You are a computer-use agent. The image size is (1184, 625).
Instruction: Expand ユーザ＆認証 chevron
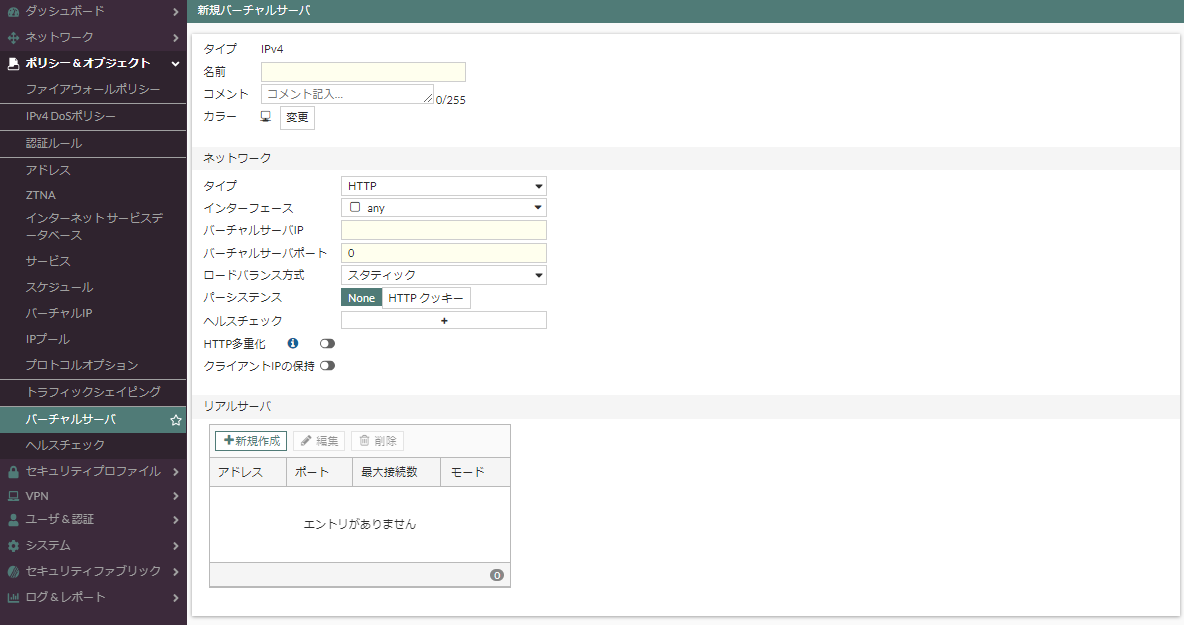click(176, 520)
